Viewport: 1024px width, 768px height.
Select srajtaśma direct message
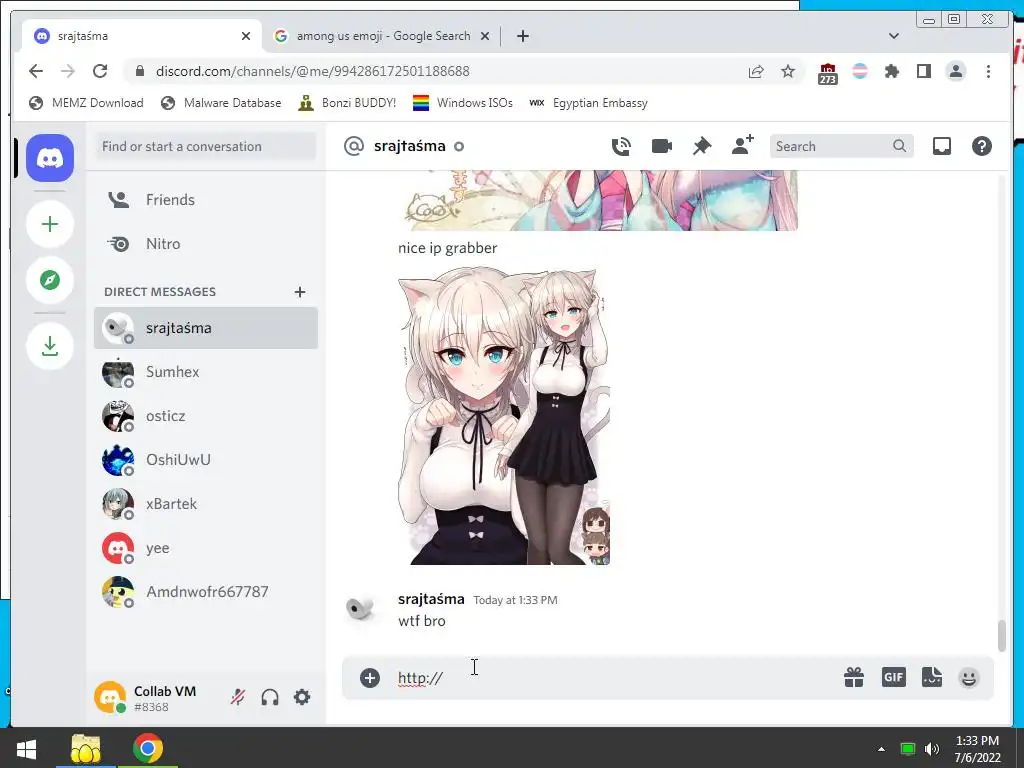tap(206, 328)
